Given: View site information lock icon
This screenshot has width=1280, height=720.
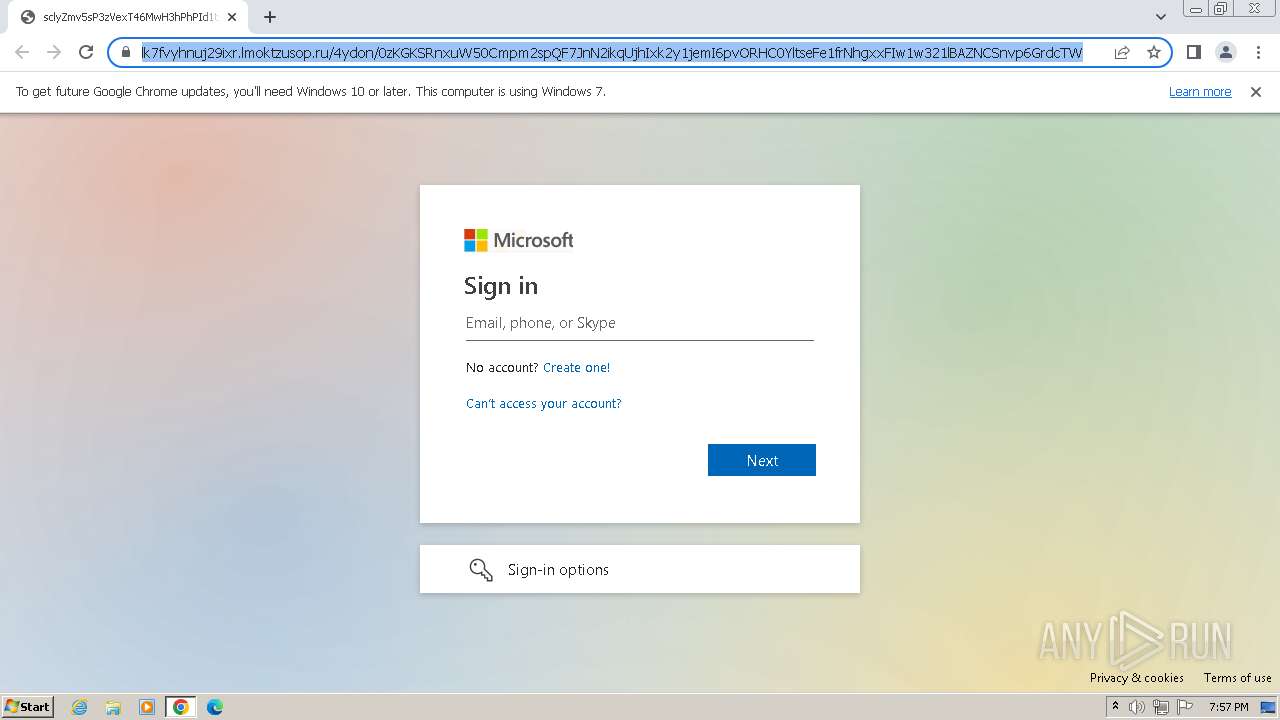Looking at the screenshot, I should [126, 52].
